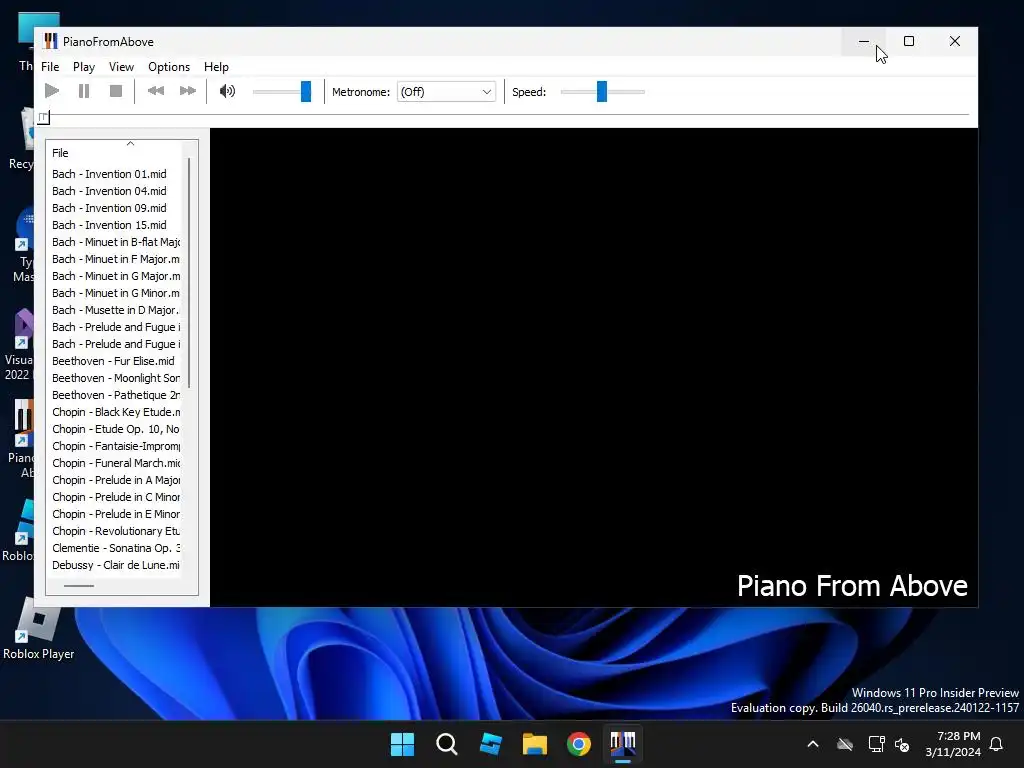1024x768 pixels.
Task: Select Bach - Invention 01.mid
Action: 109,174
